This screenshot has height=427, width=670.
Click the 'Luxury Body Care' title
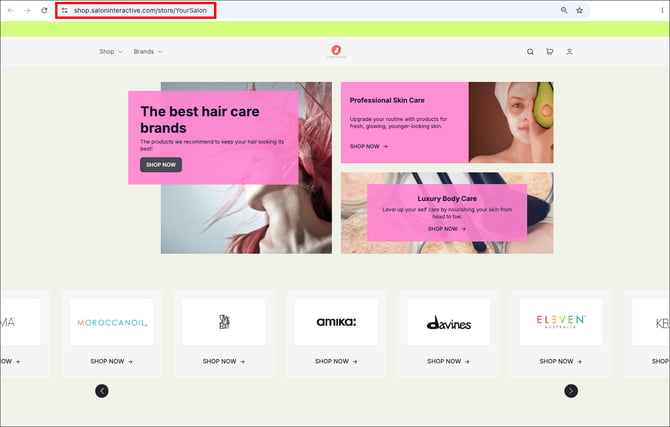tap(447, 198)
